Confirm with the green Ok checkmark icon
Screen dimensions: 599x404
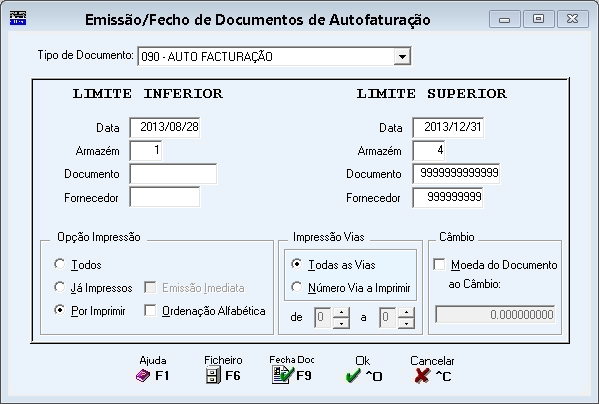coord(353,376)
